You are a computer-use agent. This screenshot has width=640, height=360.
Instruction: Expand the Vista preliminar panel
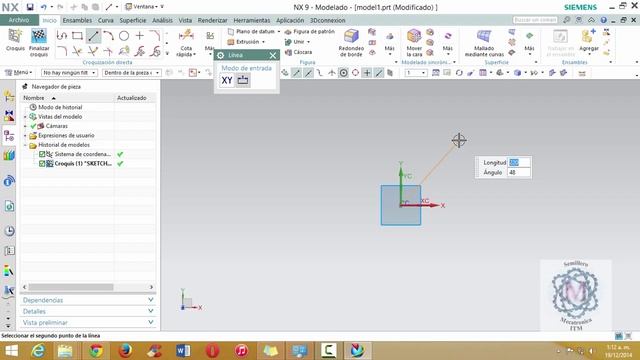point(88,322)
